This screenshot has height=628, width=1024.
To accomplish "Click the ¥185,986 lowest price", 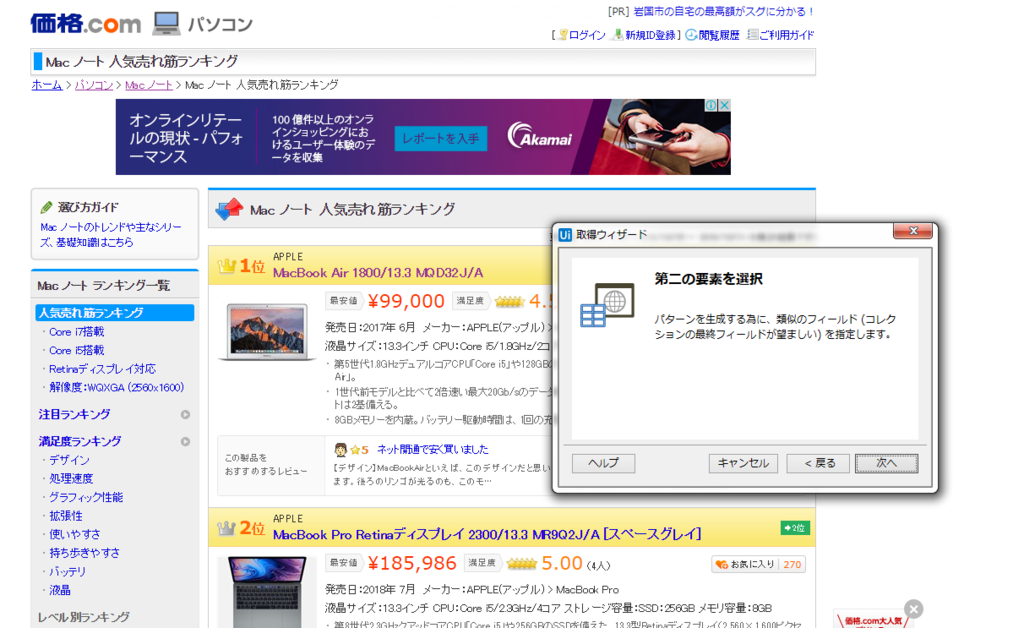I will (x=411, y=563).
